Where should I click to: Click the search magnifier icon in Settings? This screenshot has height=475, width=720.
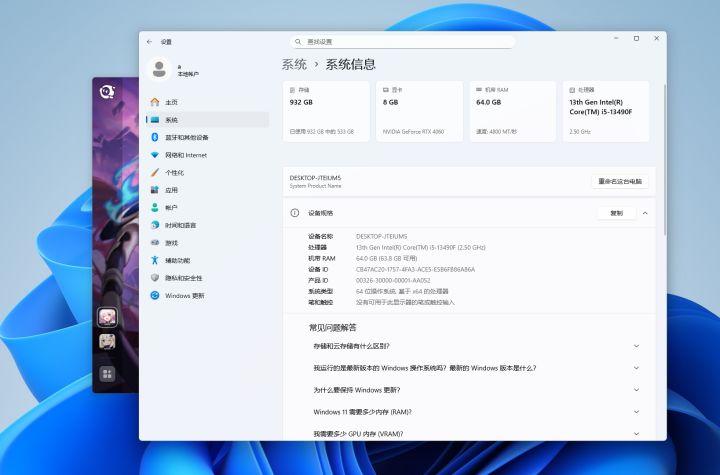[x=298, y=42]
